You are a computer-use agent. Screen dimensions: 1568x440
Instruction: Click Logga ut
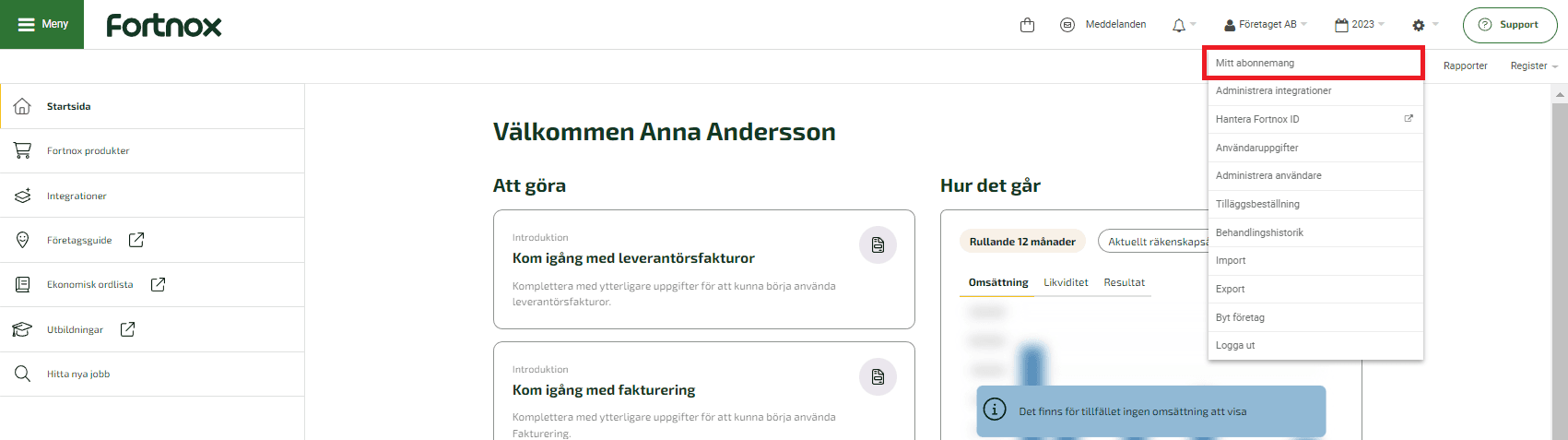(x=1315, y=345)
